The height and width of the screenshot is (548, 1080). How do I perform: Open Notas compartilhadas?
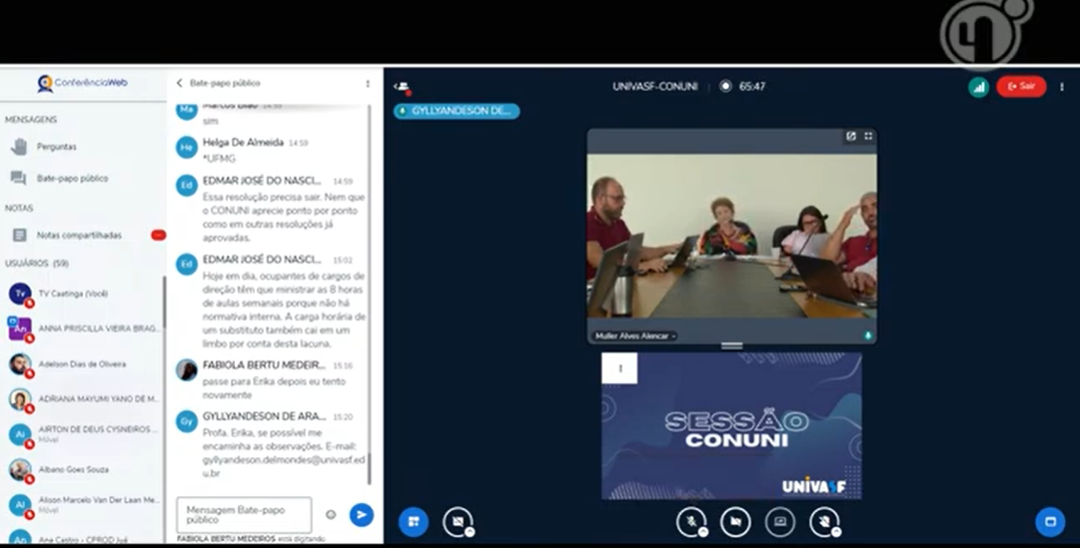coord(78,235)
